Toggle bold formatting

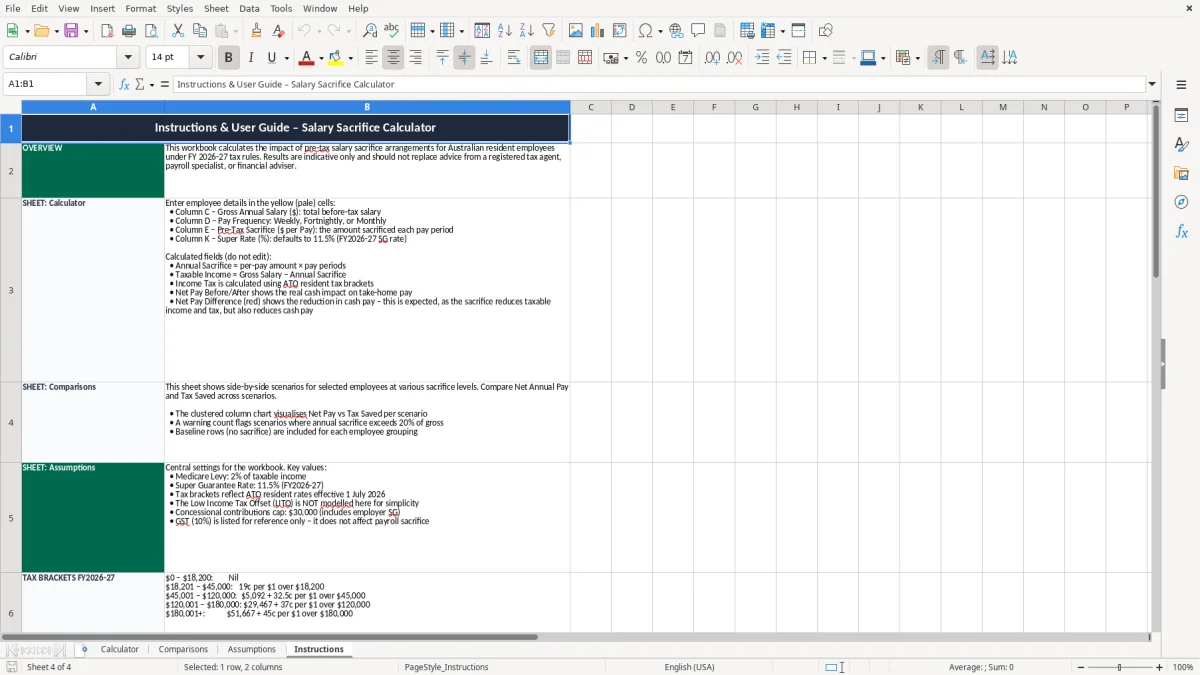tap(229, 58)
